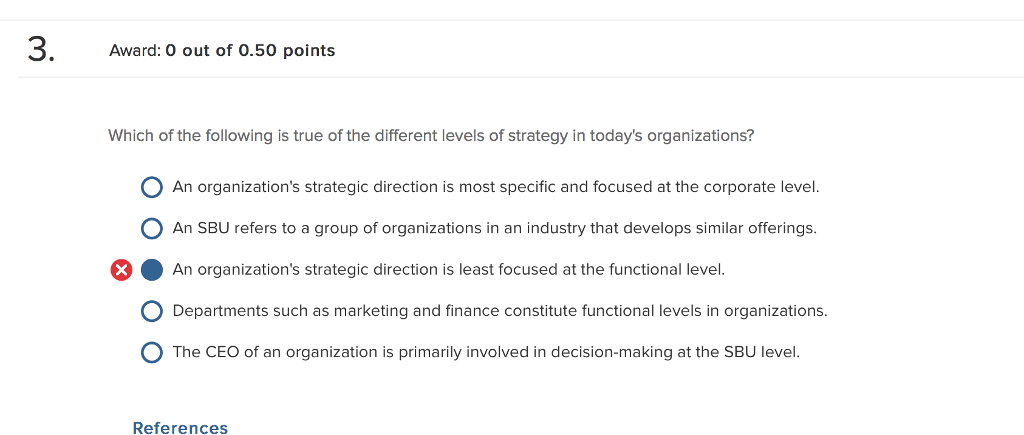This screenshot has width=1024, height=435.
Task: Click the period after question number 3
Action: click(50, 59)
